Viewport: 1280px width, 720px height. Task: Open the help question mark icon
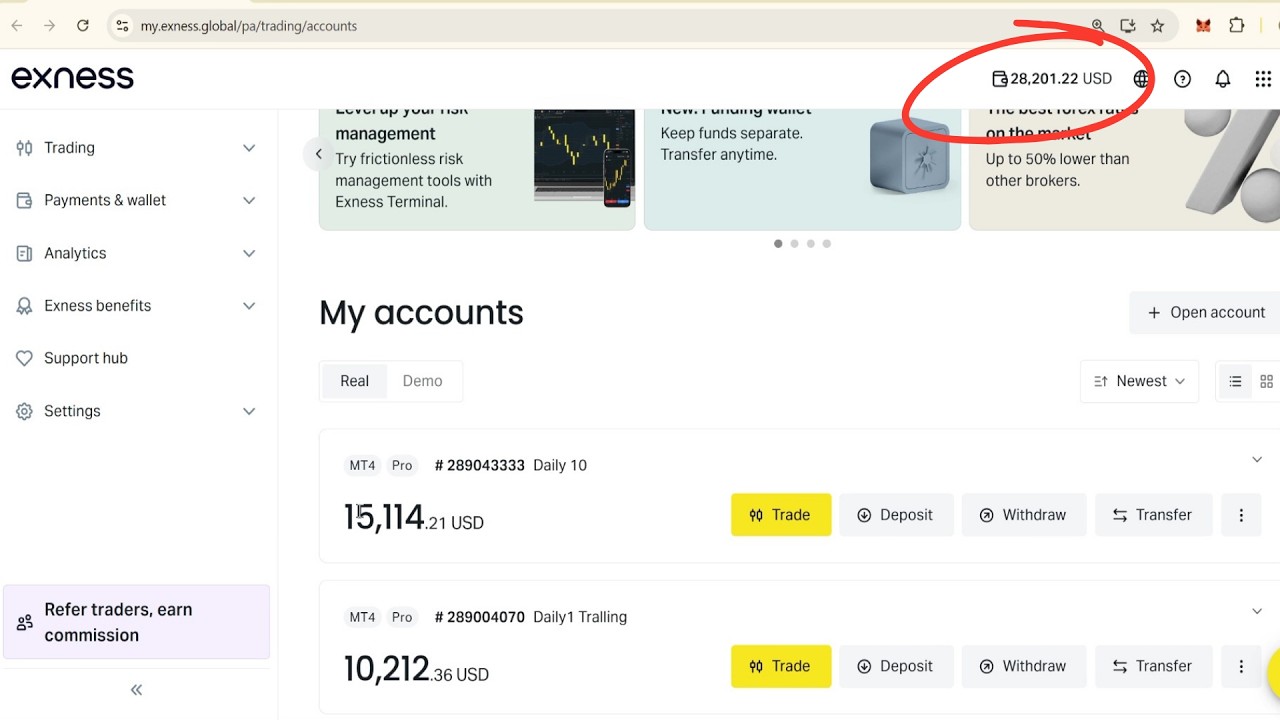1182,79
